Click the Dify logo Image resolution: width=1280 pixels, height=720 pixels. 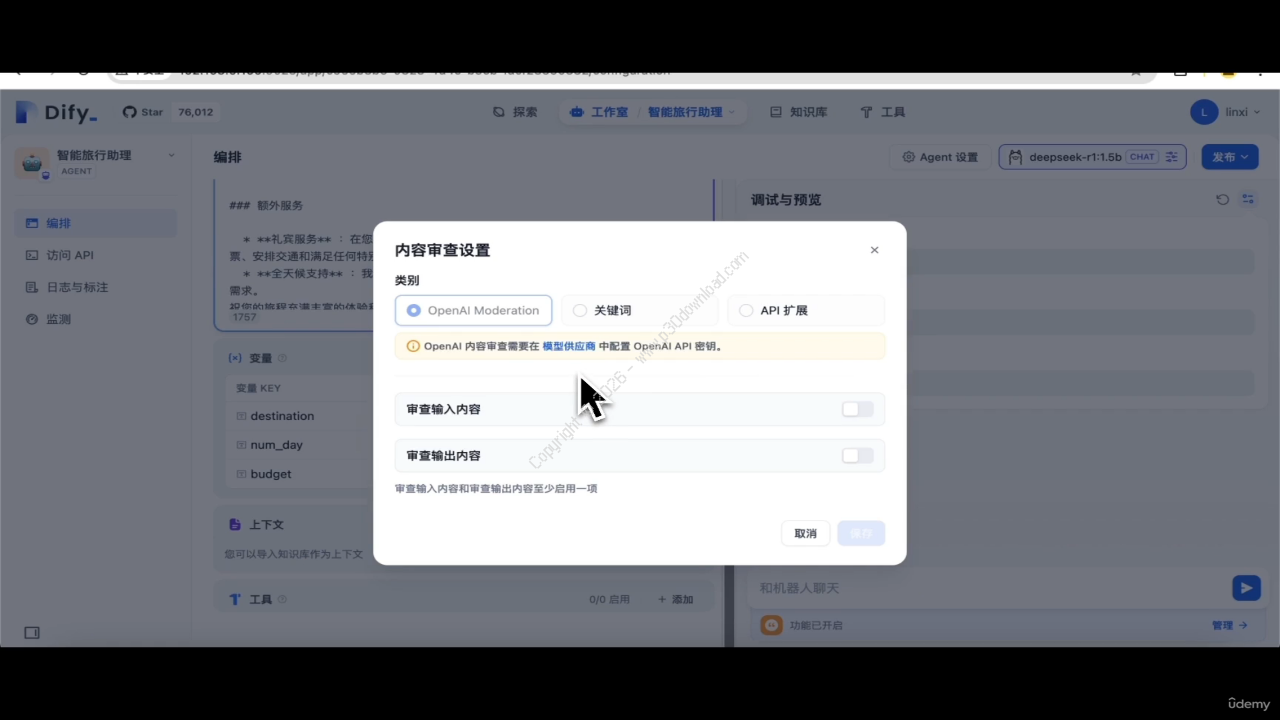(x=57, y=112)
